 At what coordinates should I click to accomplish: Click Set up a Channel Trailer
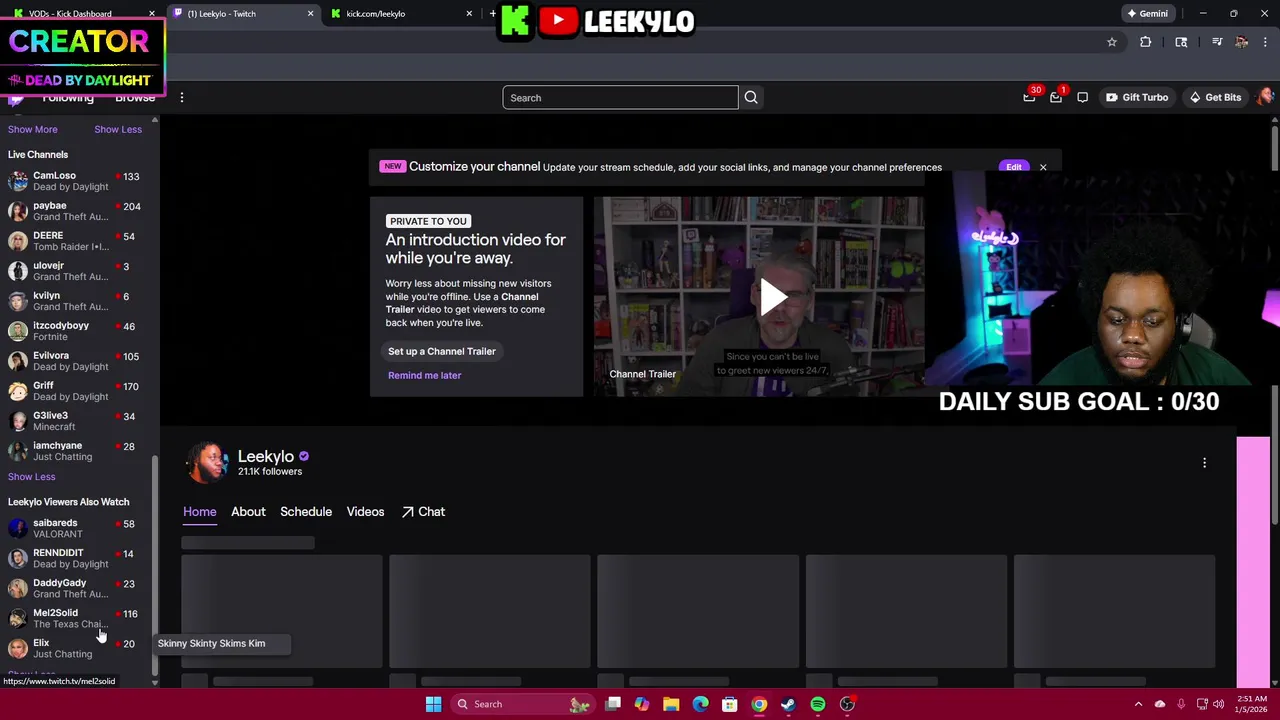point(442,351)
